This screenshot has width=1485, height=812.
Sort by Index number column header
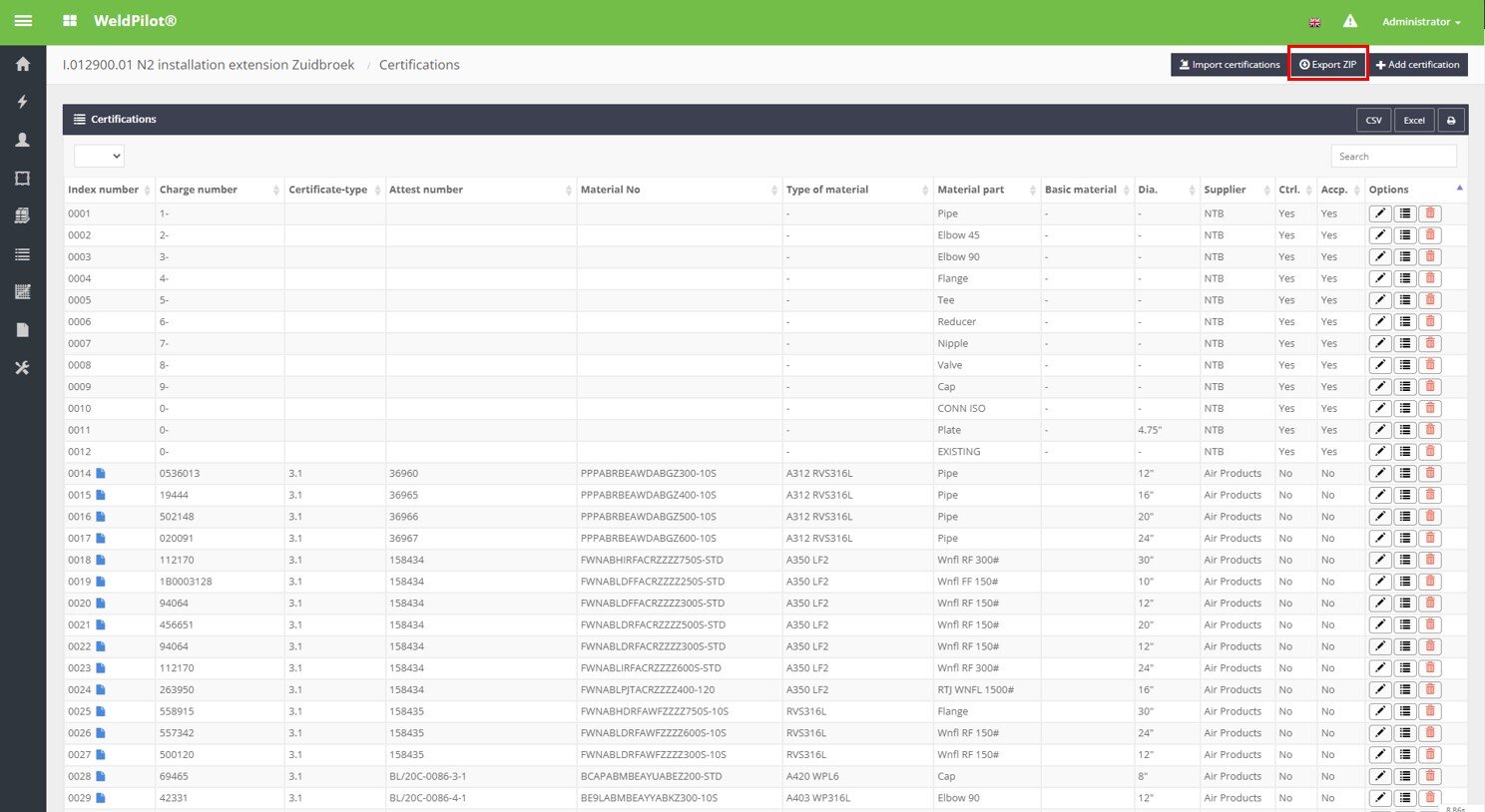pos(104,190)
